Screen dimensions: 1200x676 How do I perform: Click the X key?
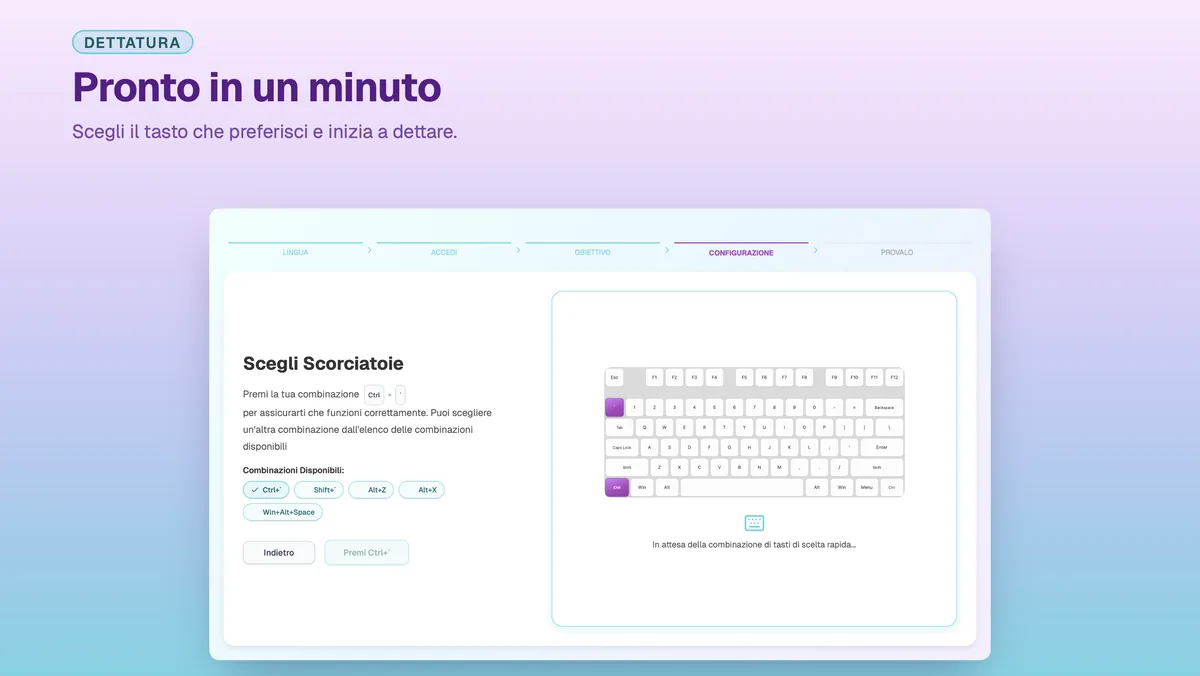679,467
